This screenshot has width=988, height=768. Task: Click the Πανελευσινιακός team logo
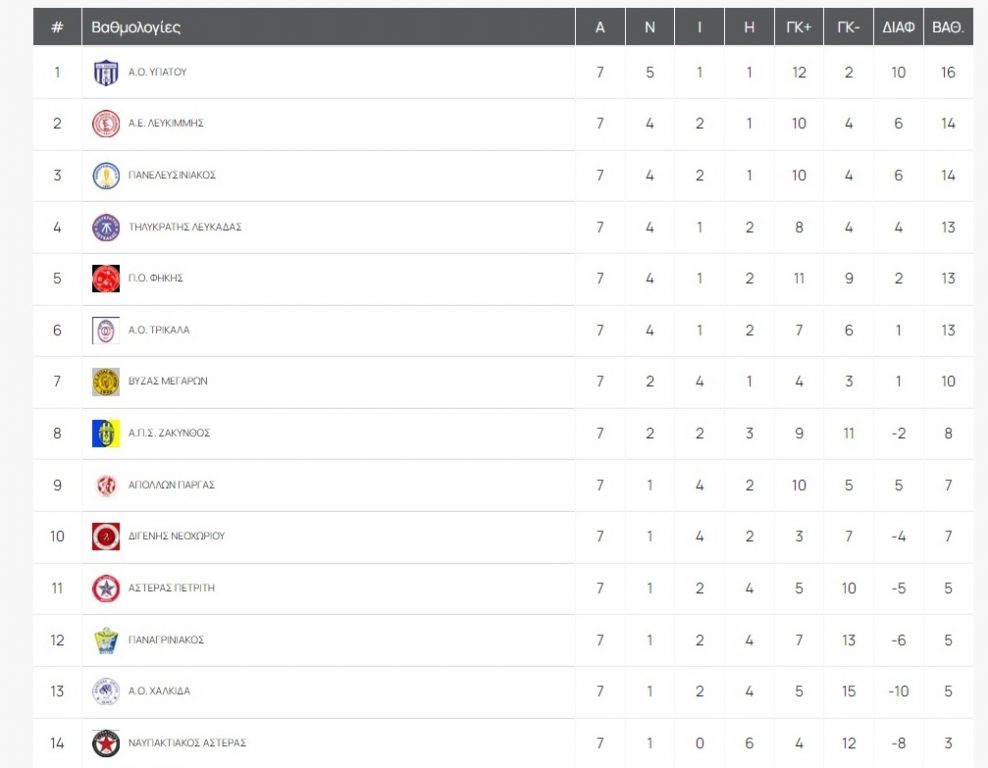click(x=106, y=176)
